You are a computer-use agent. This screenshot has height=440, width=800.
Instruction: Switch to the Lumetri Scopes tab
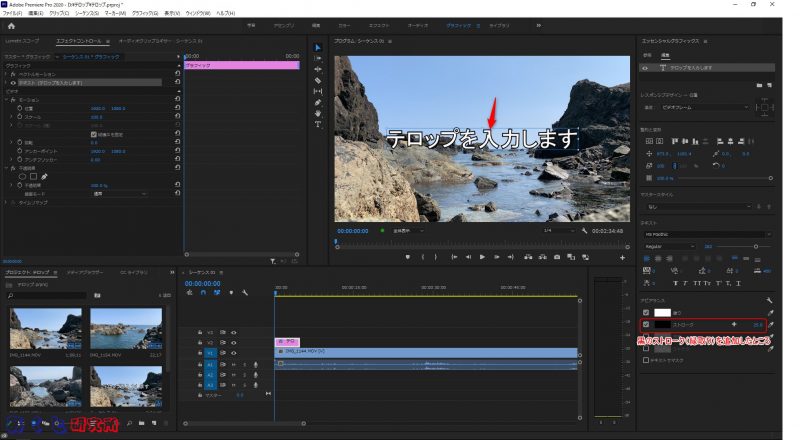click(22, 41)
